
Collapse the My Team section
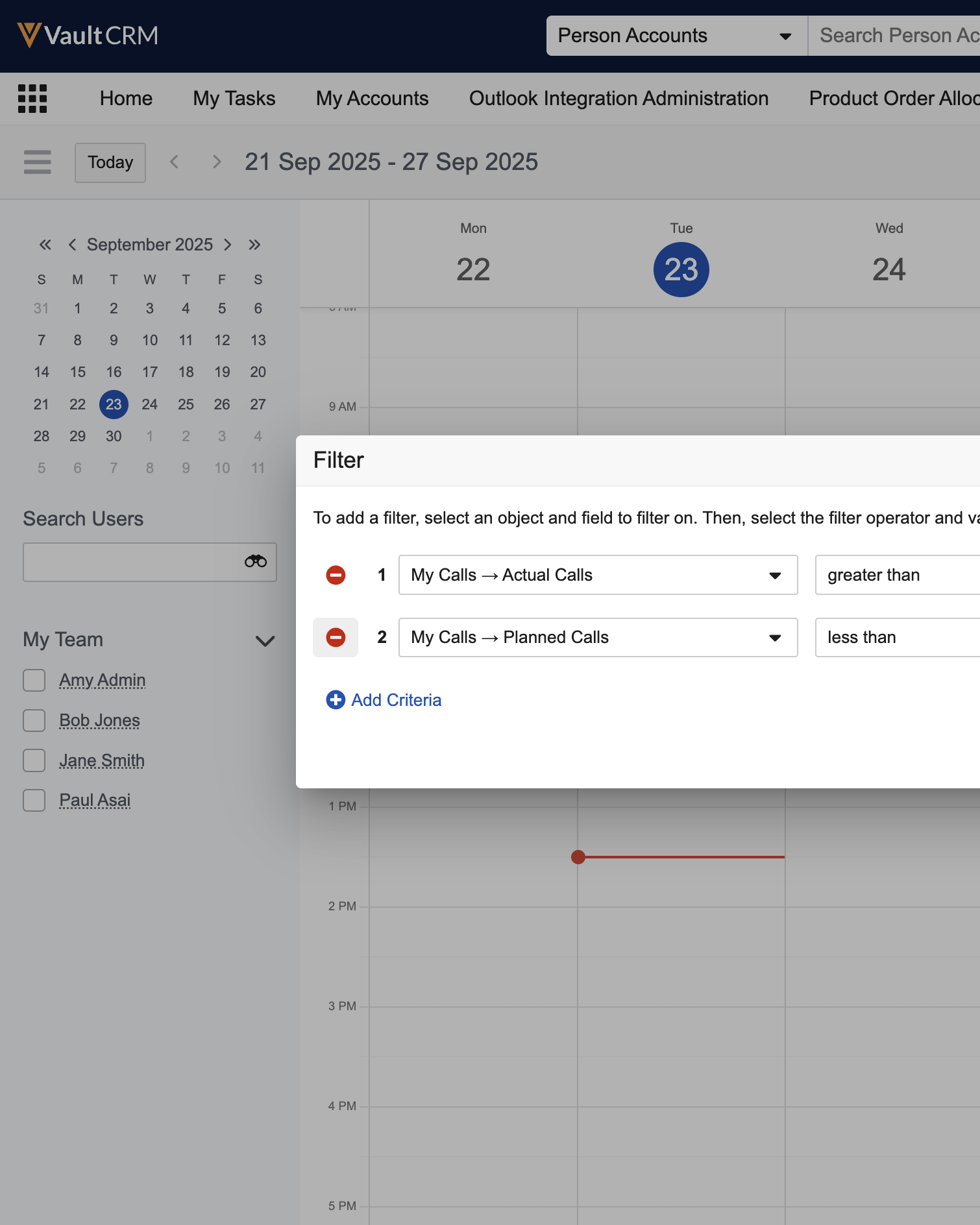265,640
